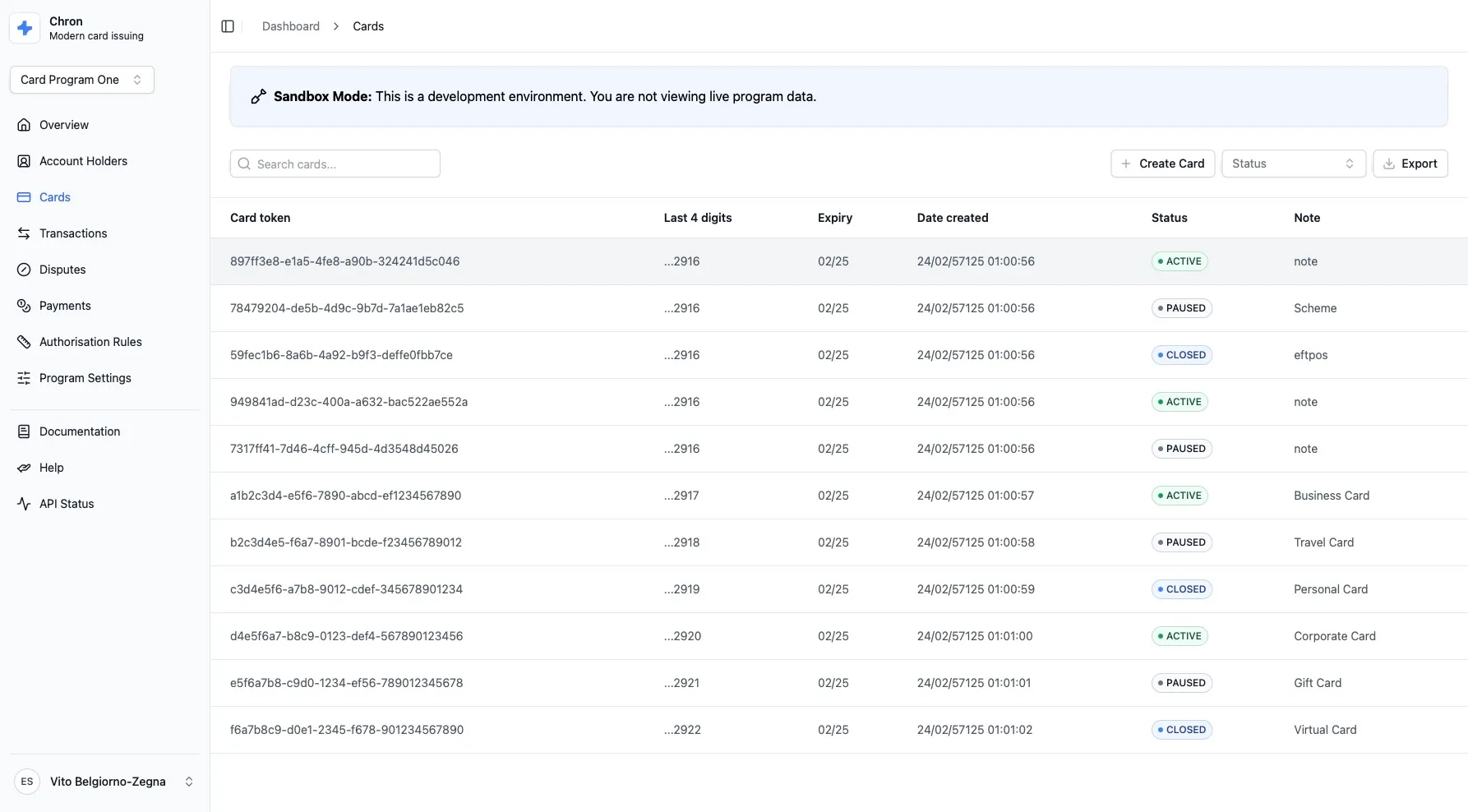Click the Expiry column header
Viewport: 1468px width, 812px height.
tap(835, 218)
